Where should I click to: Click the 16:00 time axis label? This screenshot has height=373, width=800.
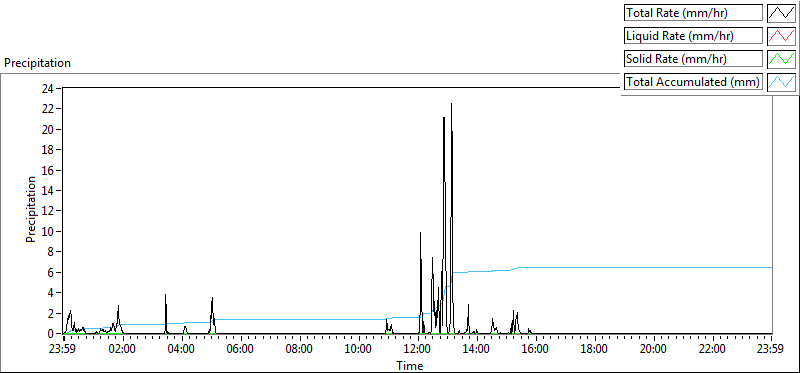[x=536, y=350]
